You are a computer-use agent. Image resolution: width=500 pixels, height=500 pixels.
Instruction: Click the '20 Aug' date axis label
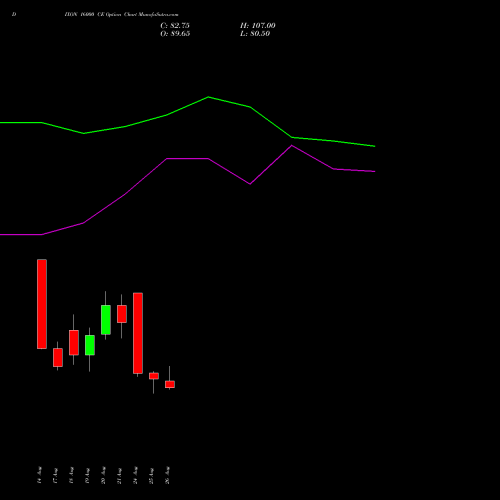coord(103,475)
